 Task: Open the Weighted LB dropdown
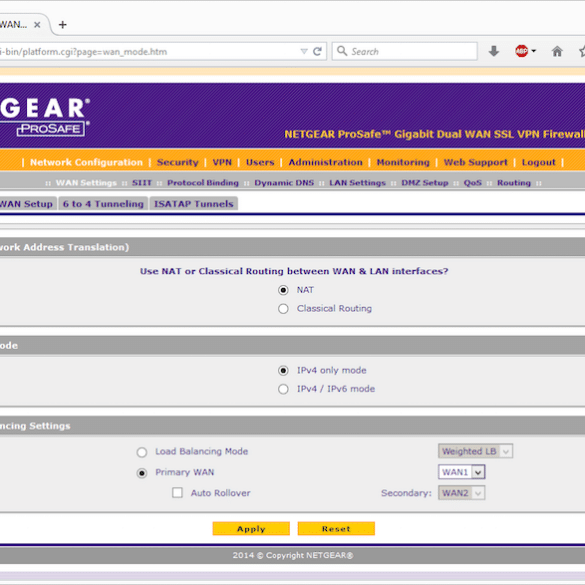(x=475, y=451)
